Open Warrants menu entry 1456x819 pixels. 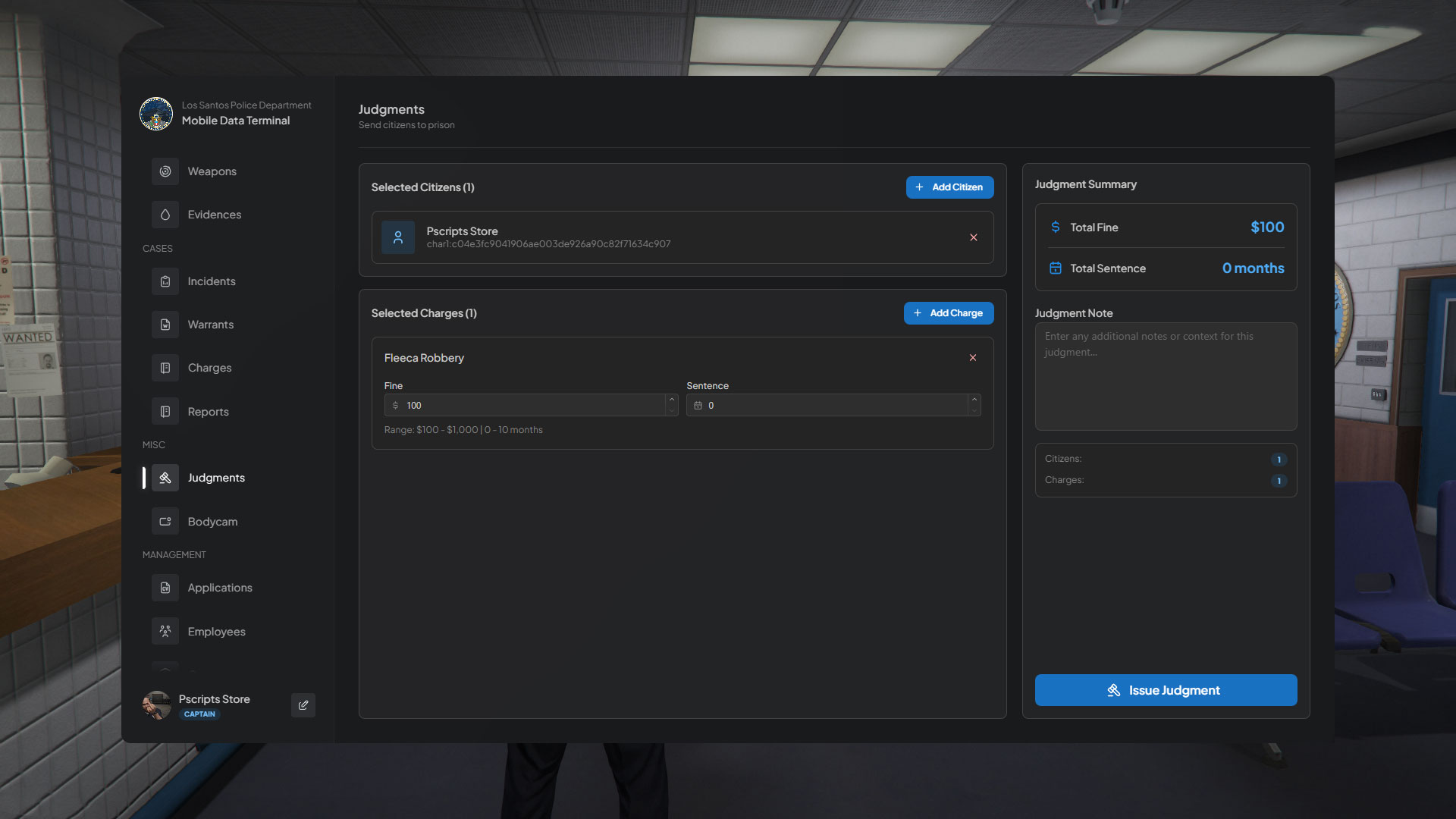point(211,325)
